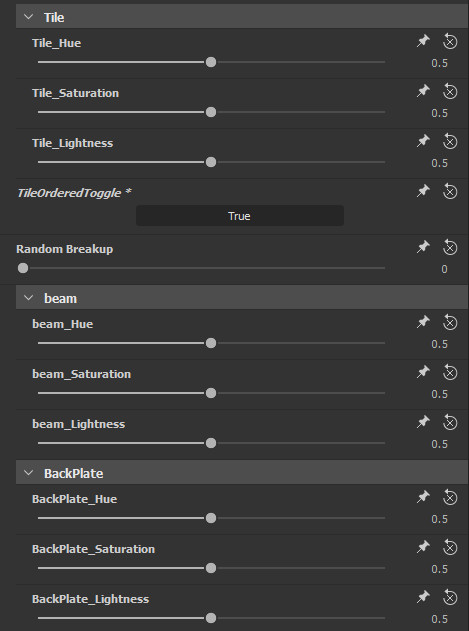Reset BackPlate_Saturation to its default value

click(450, 547)
